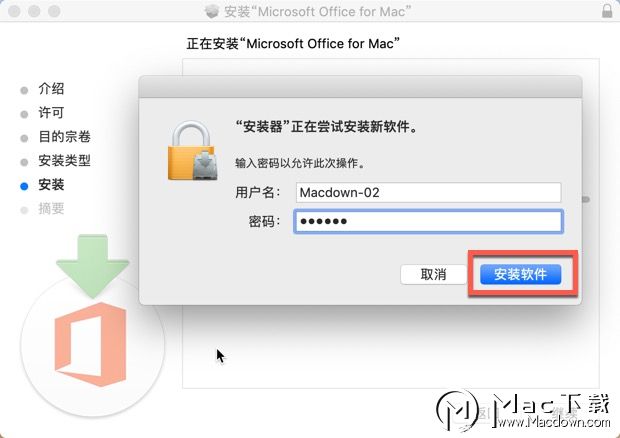Click the progress bar end behind dialog

tap(586, 200)
